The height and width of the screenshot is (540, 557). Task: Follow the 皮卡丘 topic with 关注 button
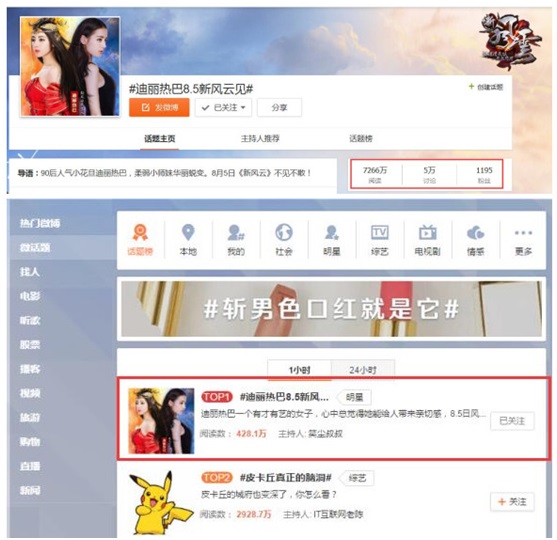pyautogui.click(x=512, y=502)
